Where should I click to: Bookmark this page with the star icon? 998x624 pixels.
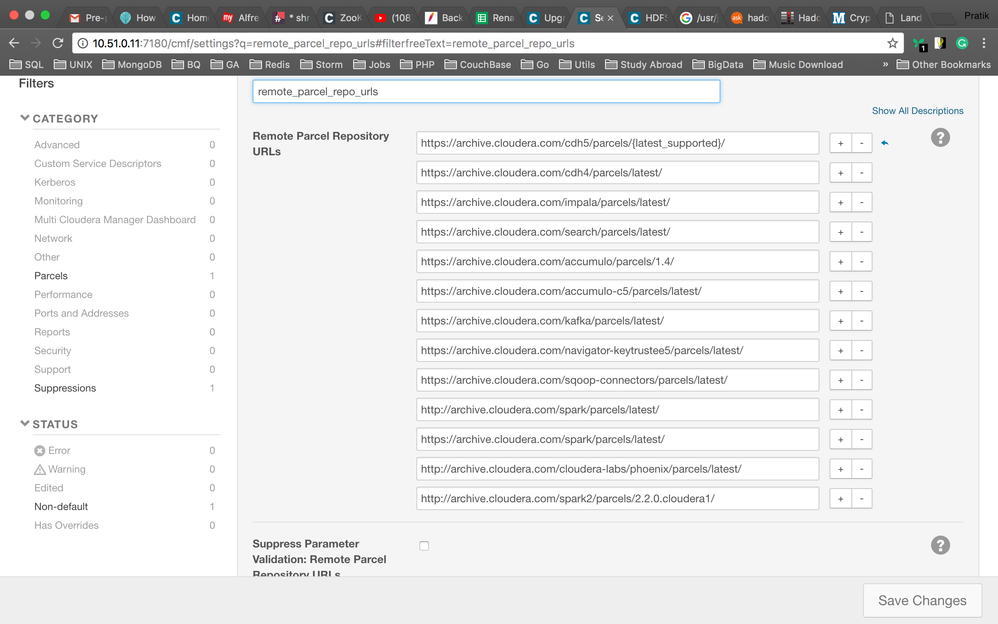click(892, 43)
